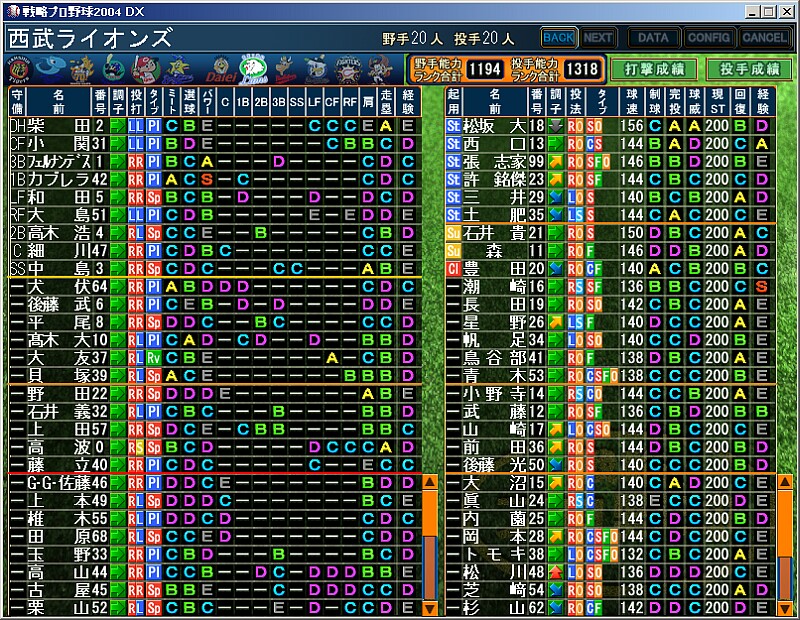Select the Kintetsu Buffaloes bull logo
This screenshot has width=800, height=620.
point(286,70)
